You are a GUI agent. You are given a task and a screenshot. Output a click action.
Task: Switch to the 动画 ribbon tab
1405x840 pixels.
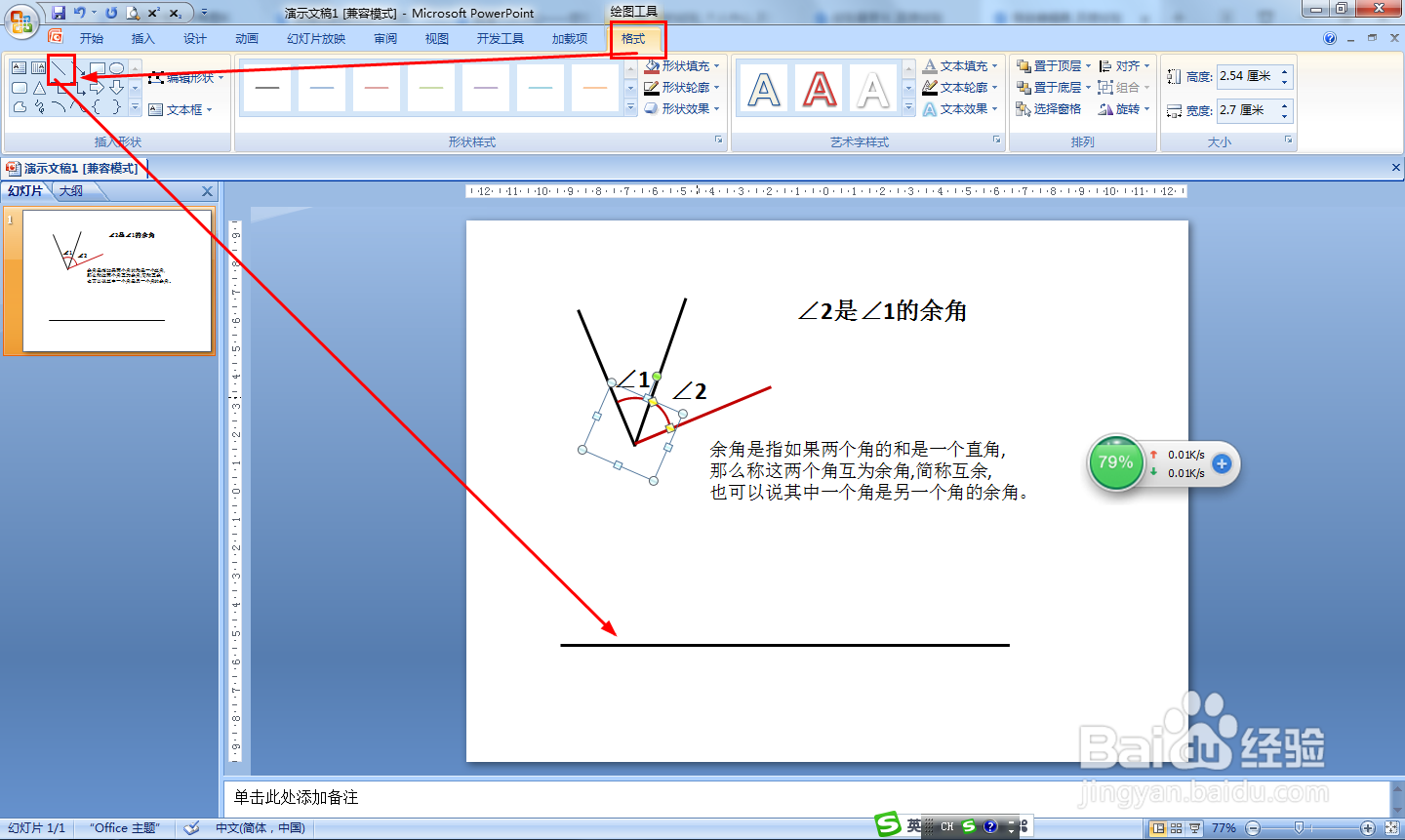coord(247,38)
